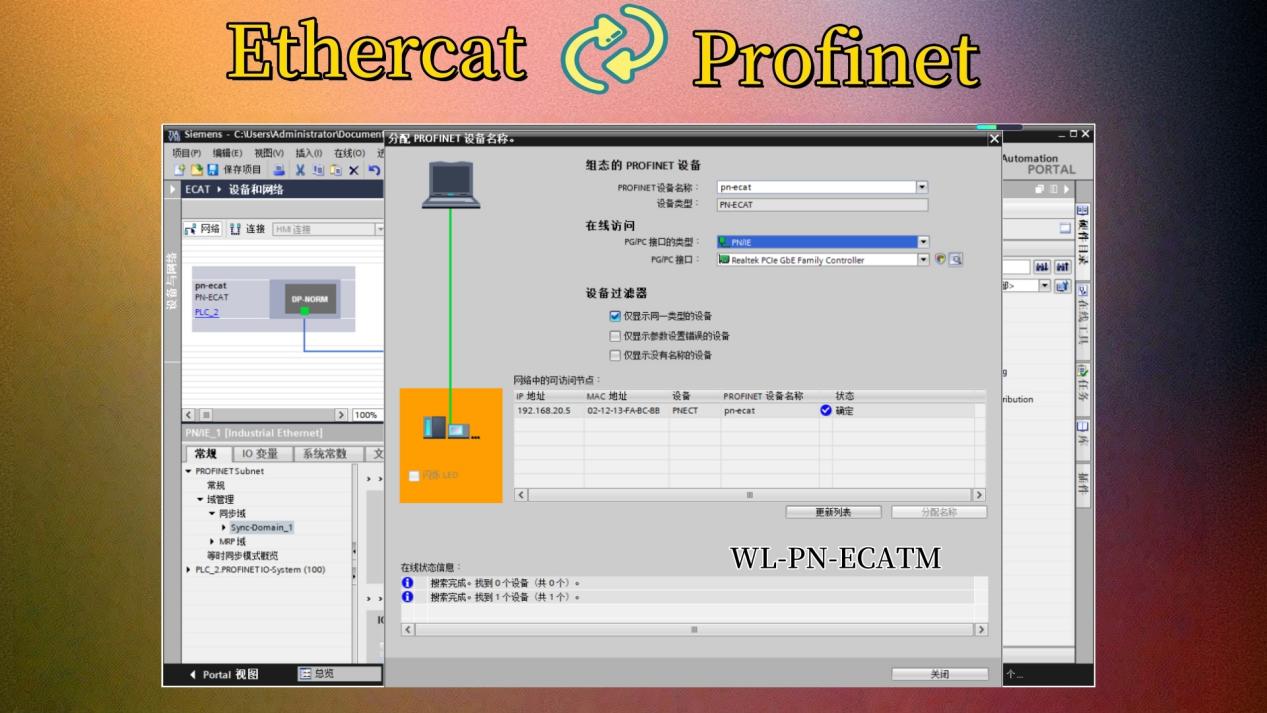This screenshot has height=713, width=1267.
Task: Select the 192.168.20.5 IP address cell
Action: point(549,410)
